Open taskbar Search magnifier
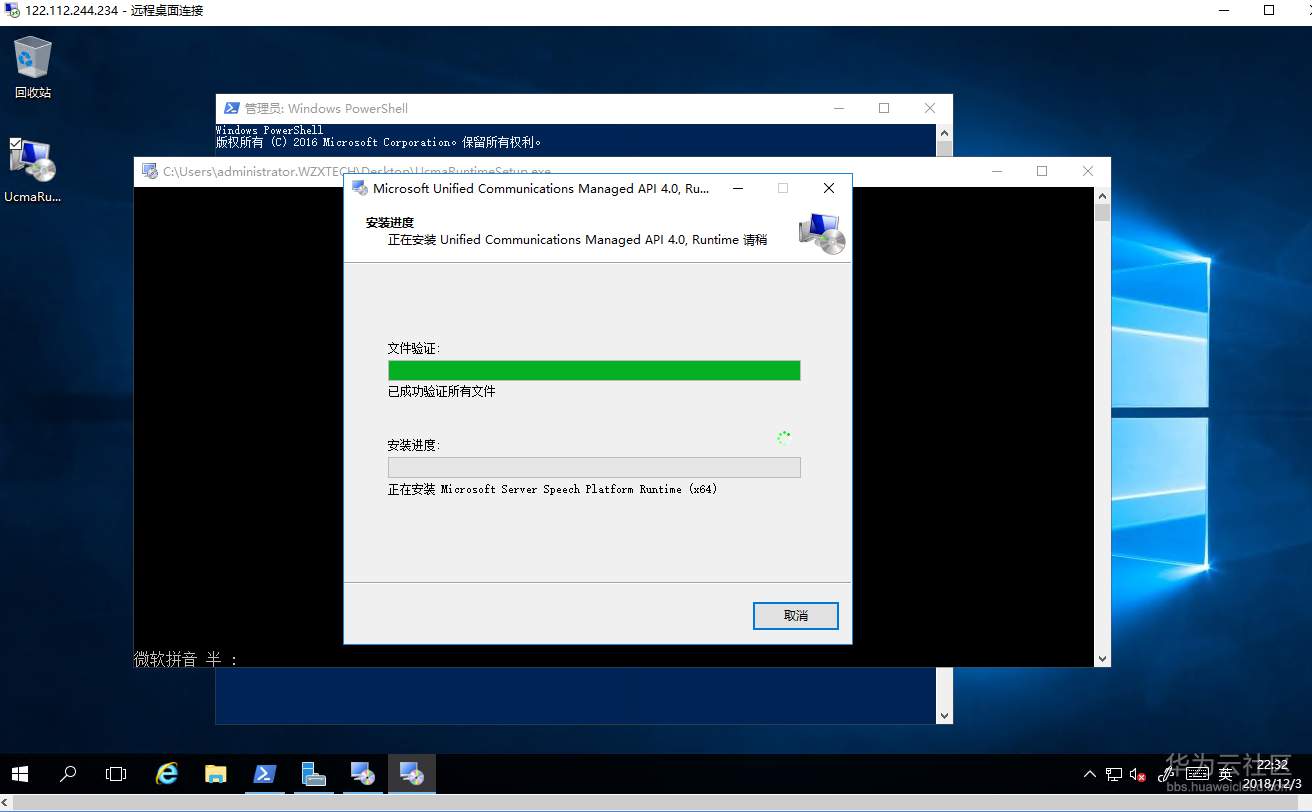Image resolution: width=1312 pixels, height=812 pixels. (68, 774)
